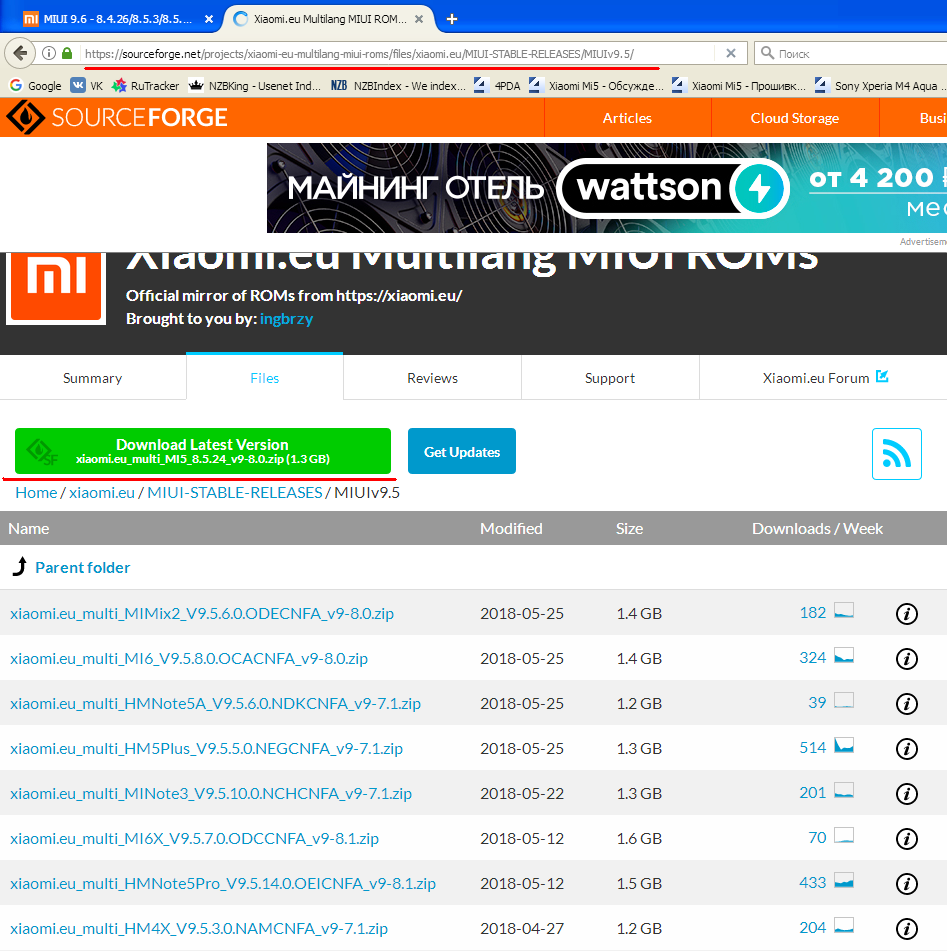Viewport: 947px width, 951px height.
Task: Open site information icon in address bar
Action: [49, 53]
